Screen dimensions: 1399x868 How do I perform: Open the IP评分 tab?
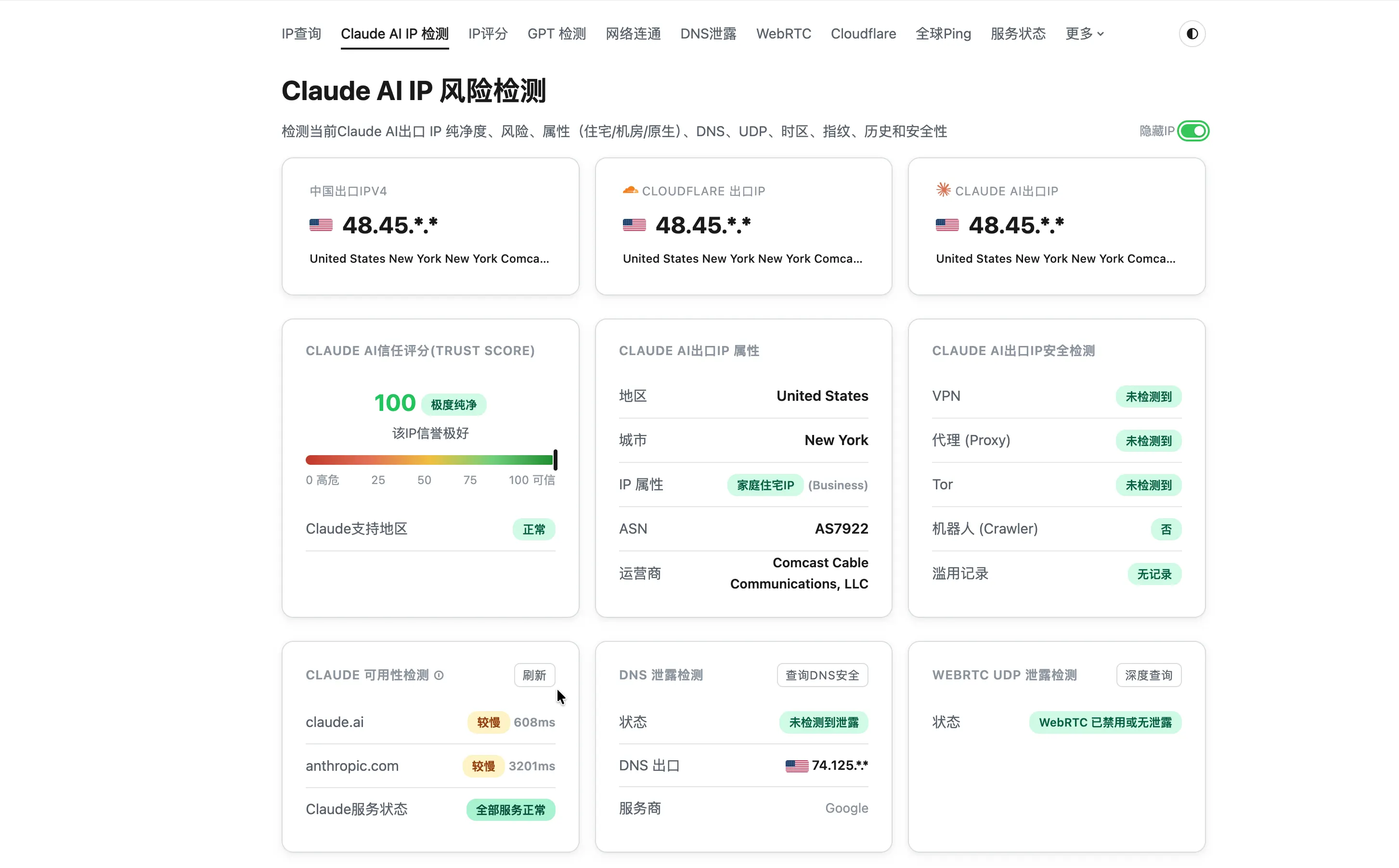point(488,34)
